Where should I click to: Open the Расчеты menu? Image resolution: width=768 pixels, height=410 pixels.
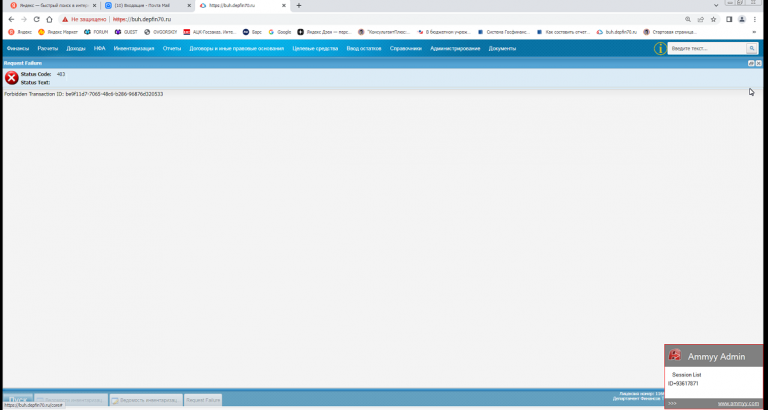click(48, 48)
